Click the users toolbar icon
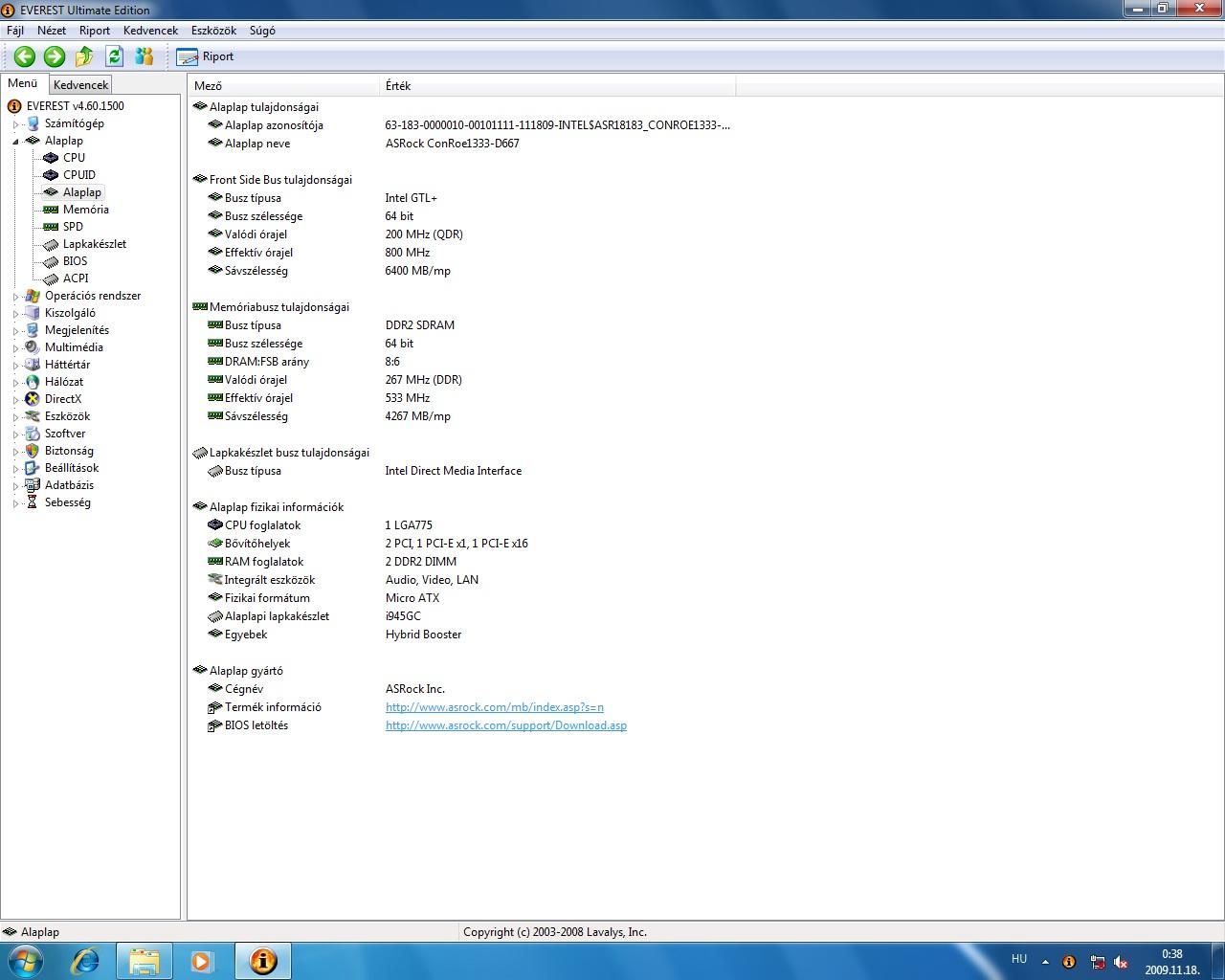 [144, 56]
